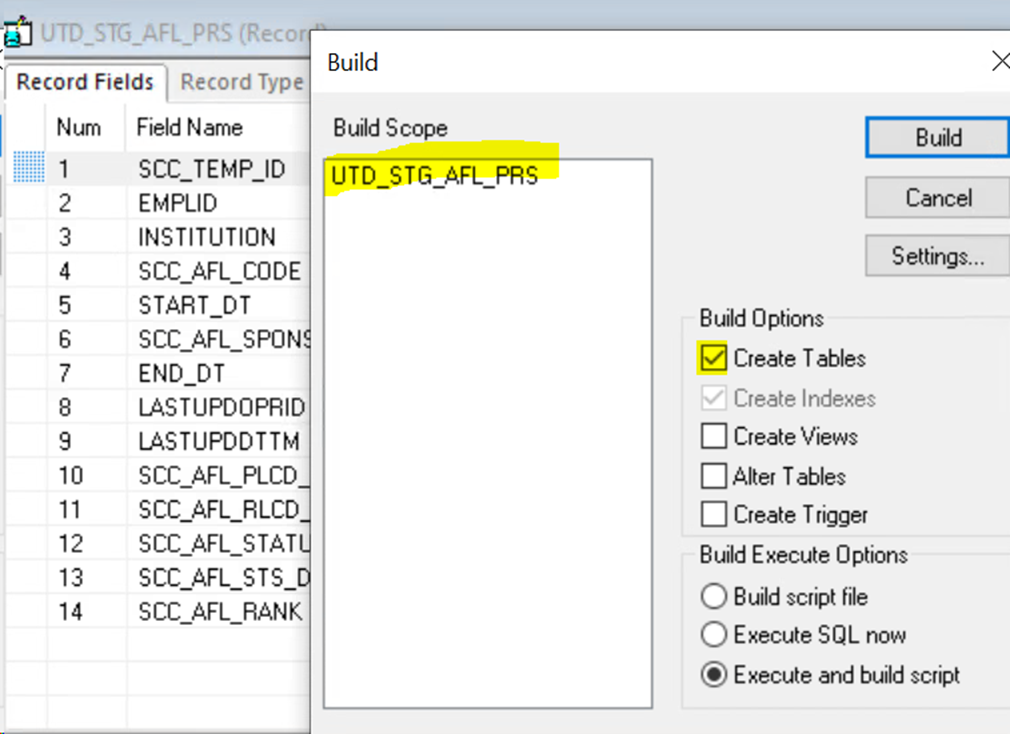The height and width of the screenshot is (734, 1010).
Task: Select the Build script file radio
Action: tap(713, 597)
